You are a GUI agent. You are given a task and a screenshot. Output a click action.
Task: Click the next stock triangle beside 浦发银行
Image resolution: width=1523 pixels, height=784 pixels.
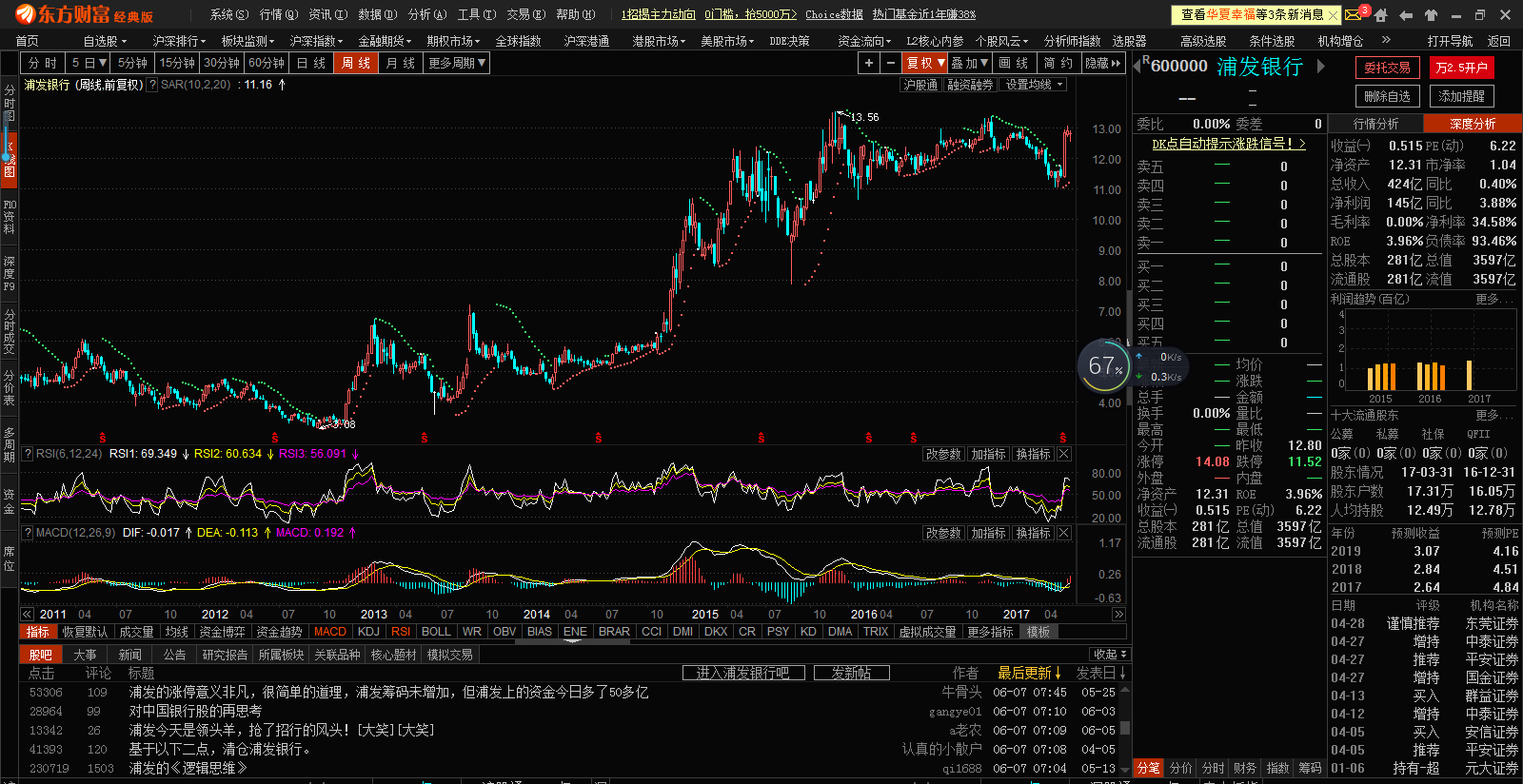coord(1321,66)
